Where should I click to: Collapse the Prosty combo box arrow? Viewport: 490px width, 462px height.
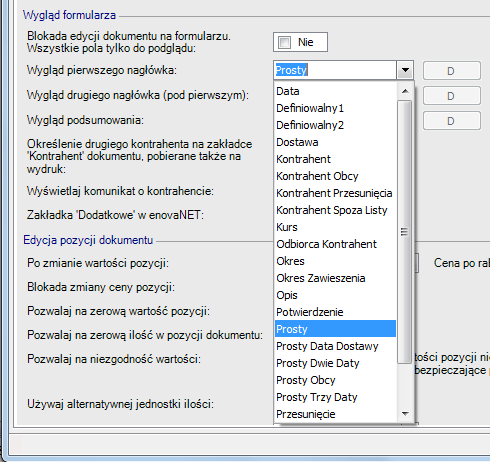(405, 70)
